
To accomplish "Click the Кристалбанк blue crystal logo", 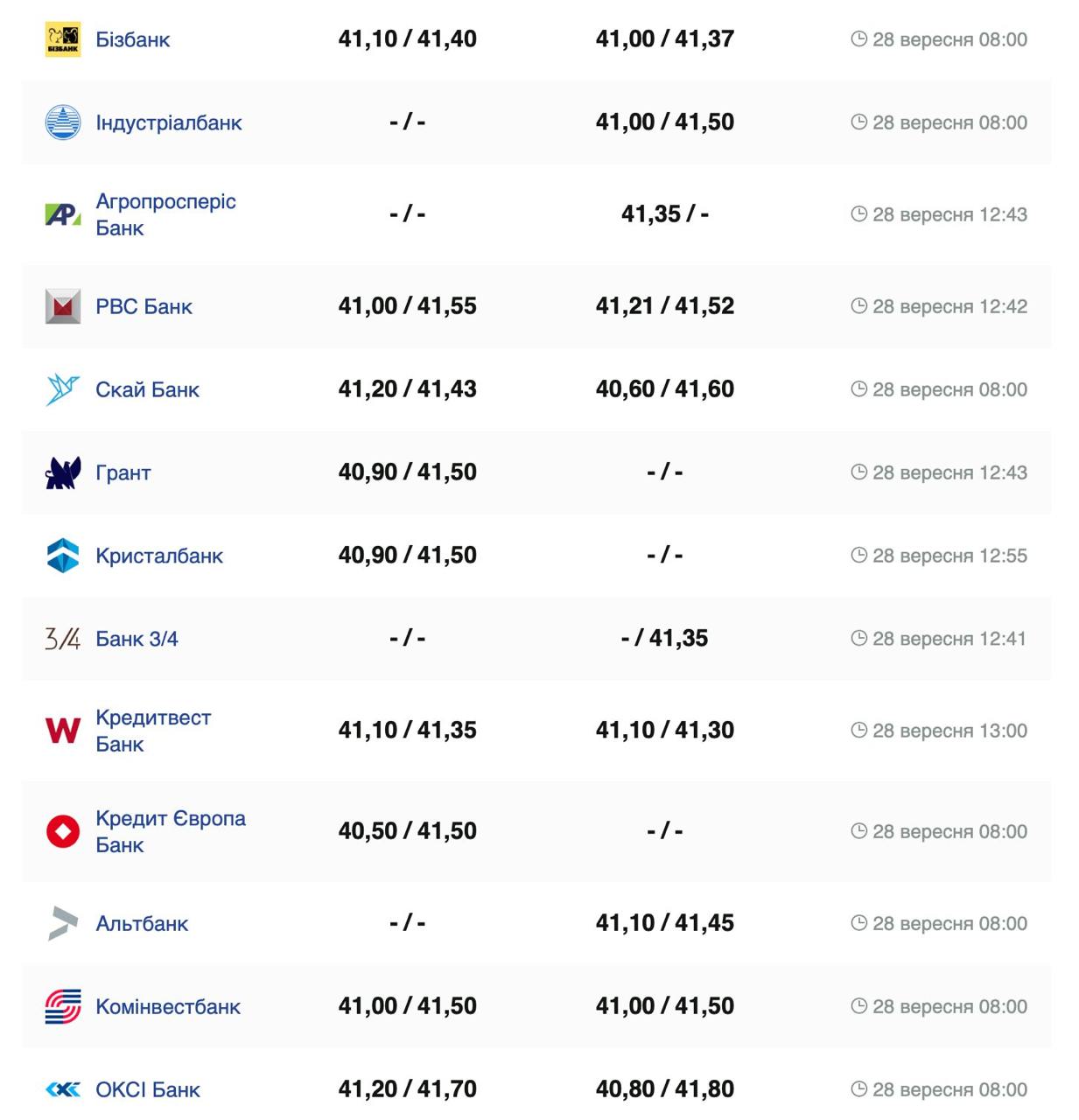I will tap(63, 556).
